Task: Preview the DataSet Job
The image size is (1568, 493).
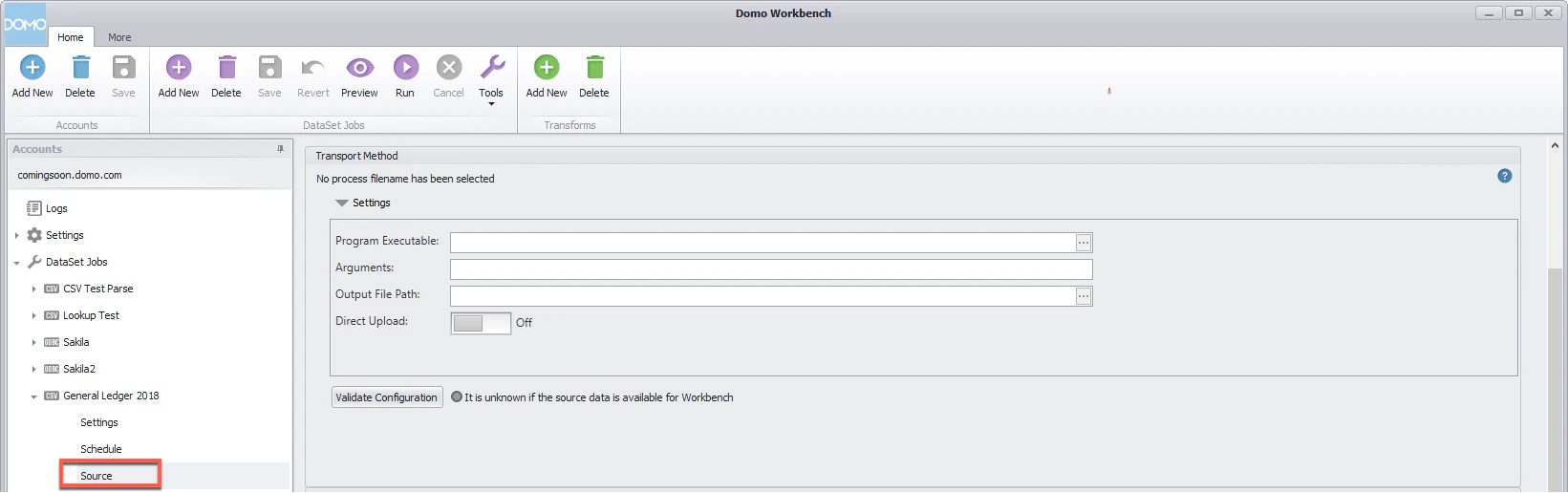Action: tap(359, 76)
